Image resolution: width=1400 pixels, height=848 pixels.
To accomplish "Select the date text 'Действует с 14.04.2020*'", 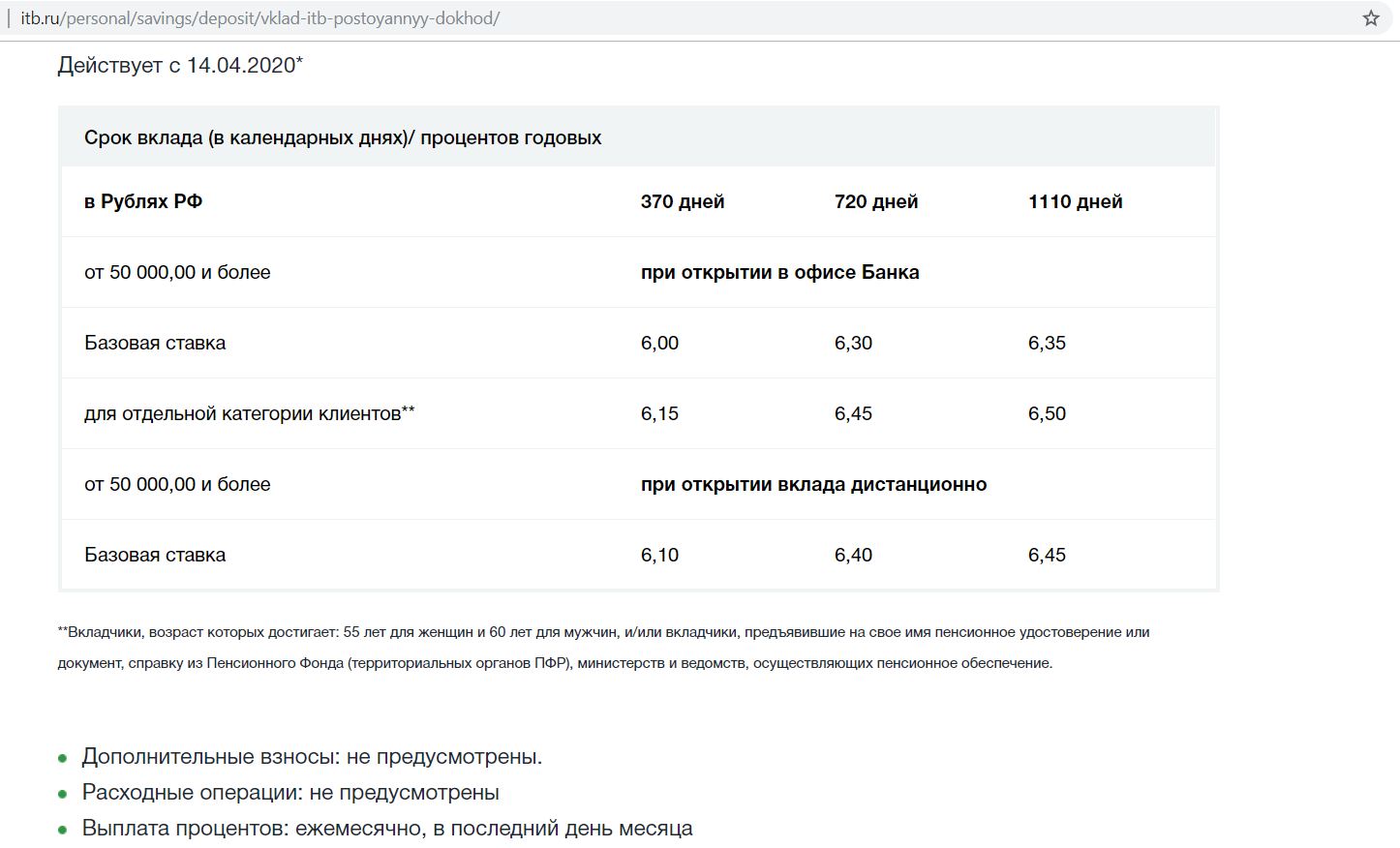I will pos(180,65).
